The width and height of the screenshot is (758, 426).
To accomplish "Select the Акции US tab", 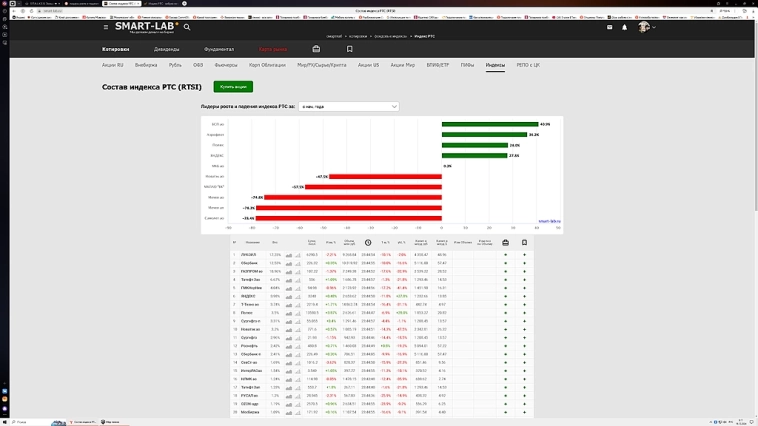I will pyautogui.click(x=368, y=64).
